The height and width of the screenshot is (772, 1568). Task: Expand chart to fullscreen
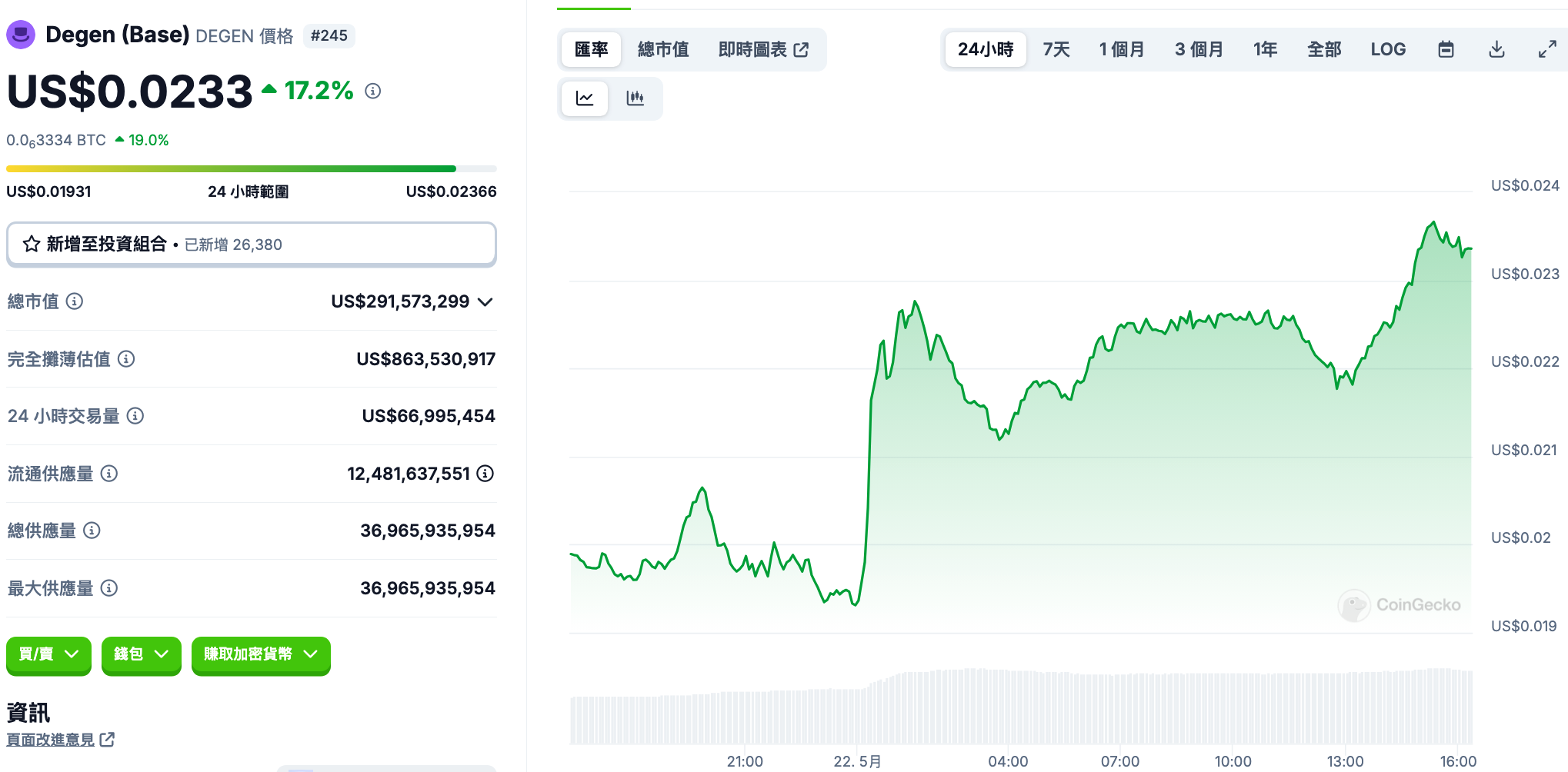coord(1547,49)
